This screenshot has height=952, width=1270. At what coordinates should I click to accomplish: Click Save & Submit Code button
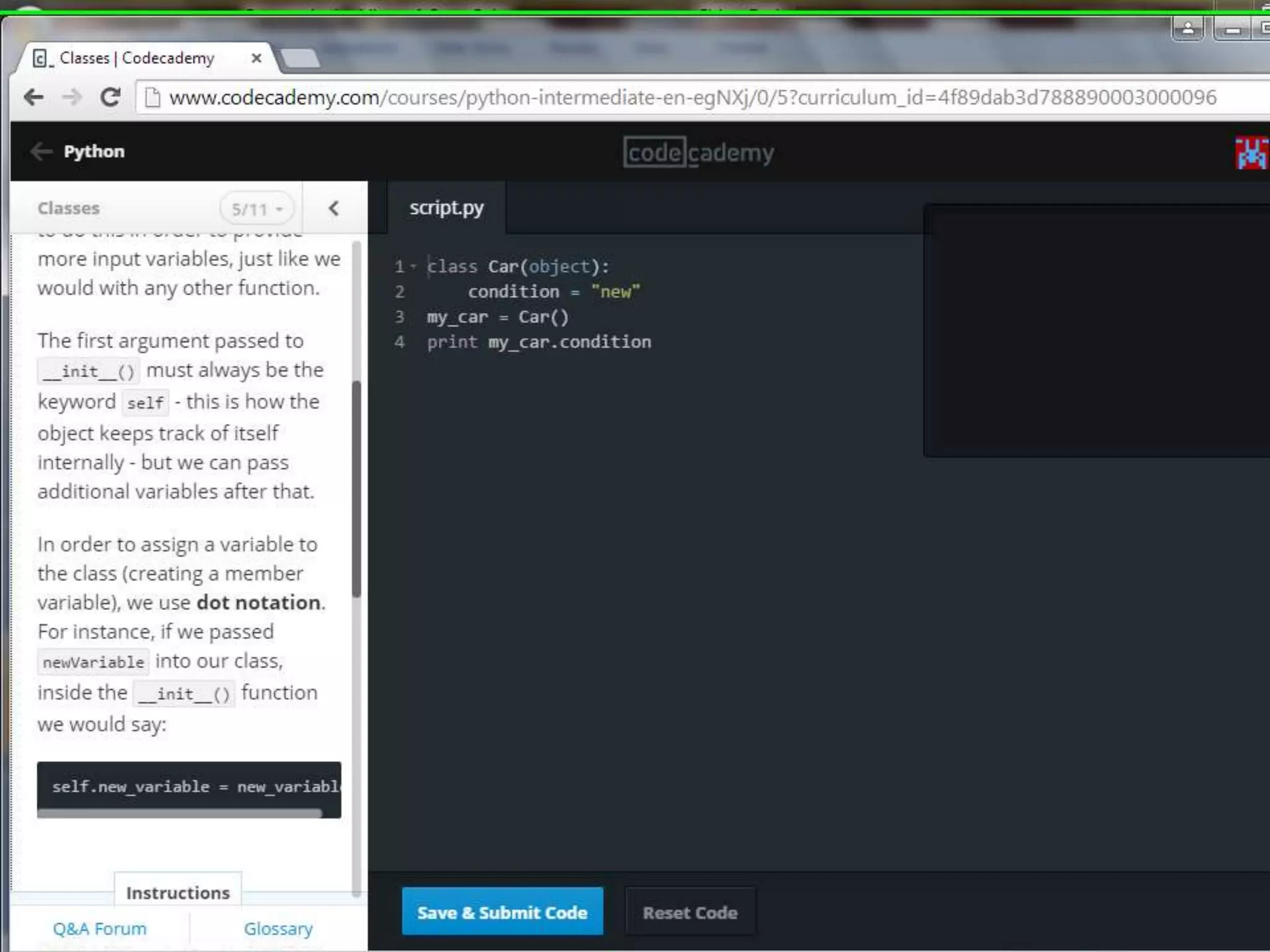click(x=502, y=912)
